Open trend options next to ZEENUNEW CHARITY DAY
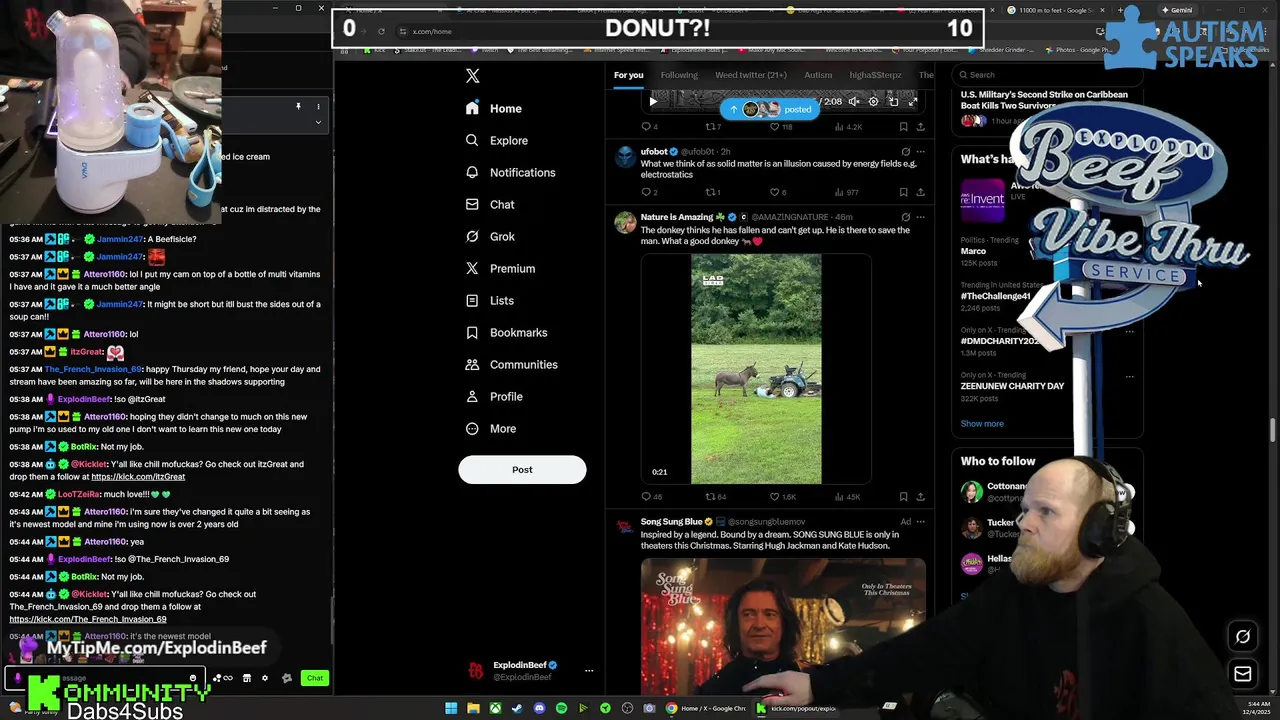Image resolution: width=1280 pixels, height=720 pixels. 1129,377
